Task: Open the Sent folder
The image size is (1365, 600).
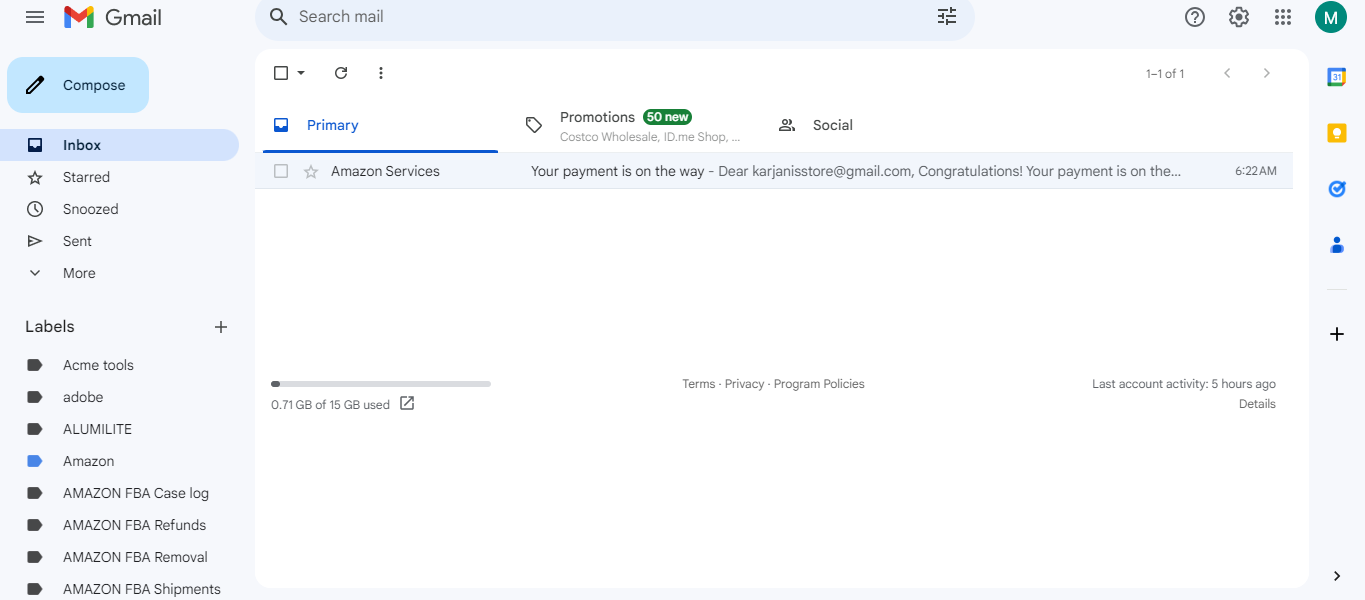Action: [x=119, y=241]
